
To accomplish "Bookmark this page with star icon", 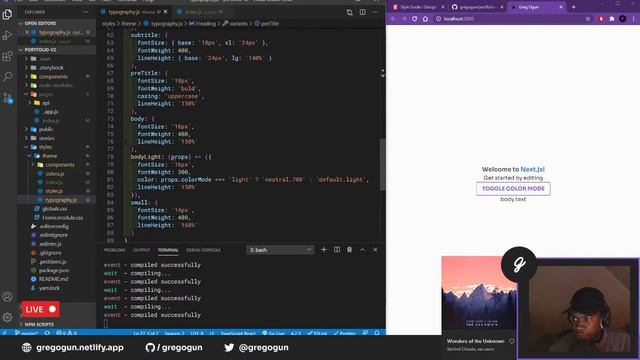I will point(588,19).
